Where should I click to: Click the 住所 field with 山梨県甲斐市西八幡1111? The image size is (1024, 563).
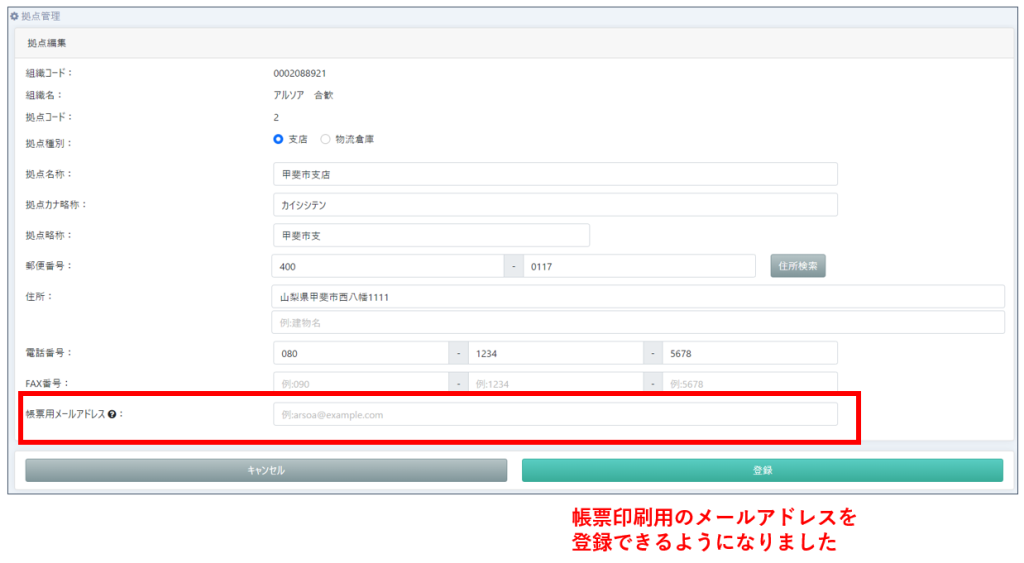click(x=637, y=297)
